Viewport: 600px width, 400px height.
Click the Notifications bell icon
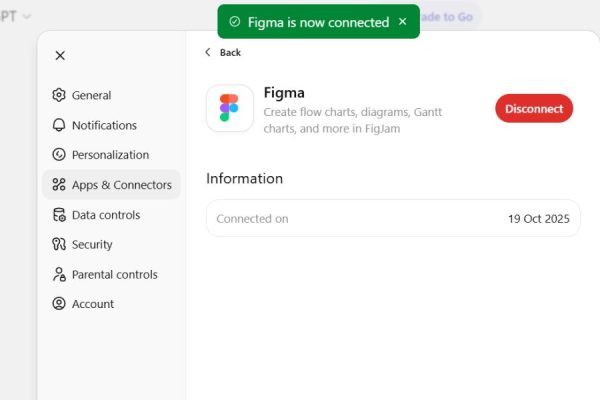click(x=59, y=126)
